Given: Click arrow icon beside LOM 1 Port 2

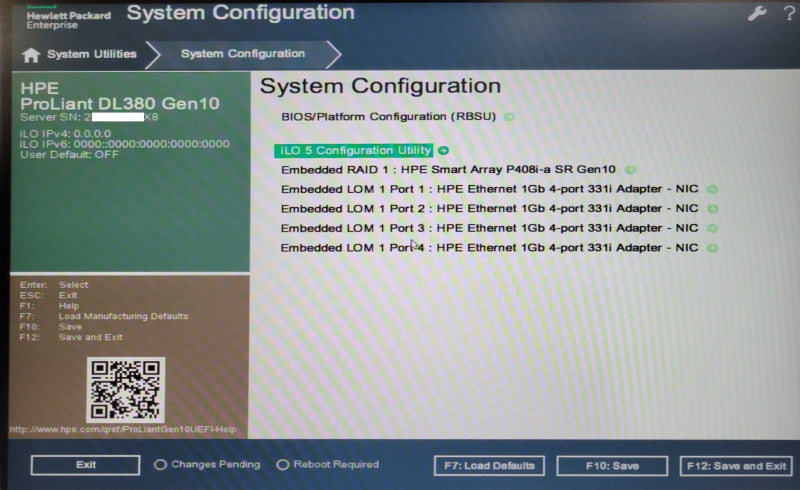Looking at the screenshot, I should click(712, 209).
